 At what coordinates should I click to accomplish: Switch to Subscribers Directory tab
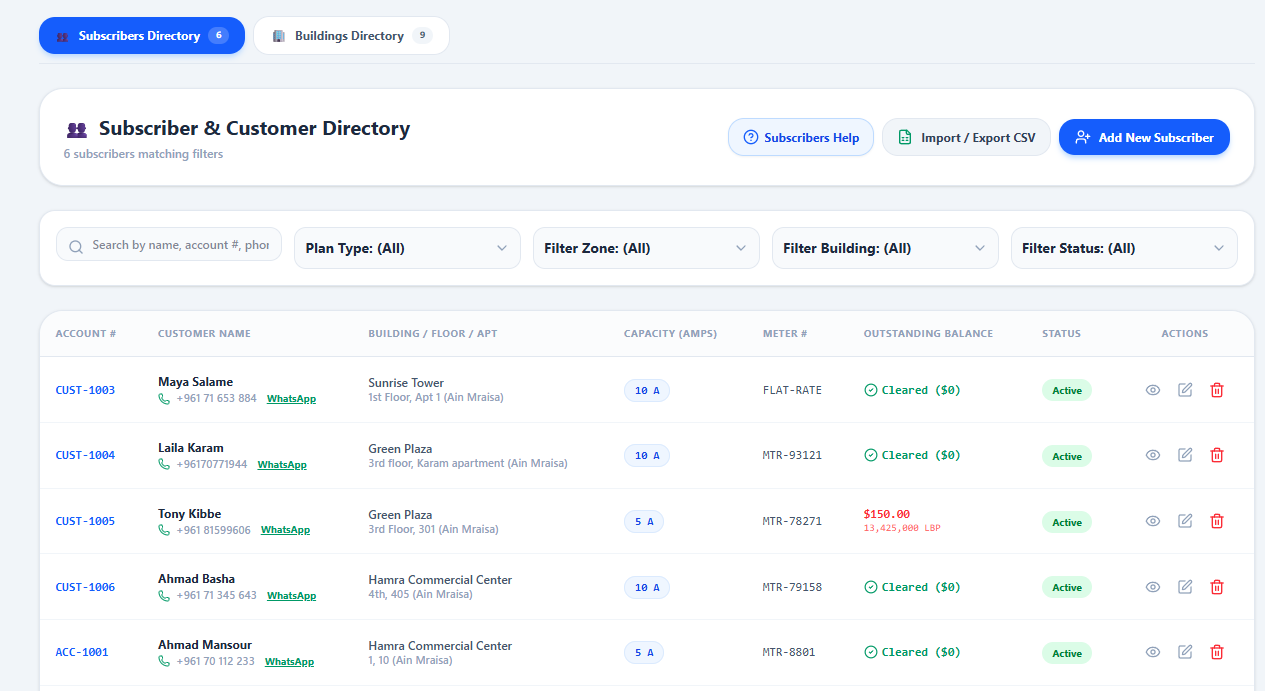point(142,36)
